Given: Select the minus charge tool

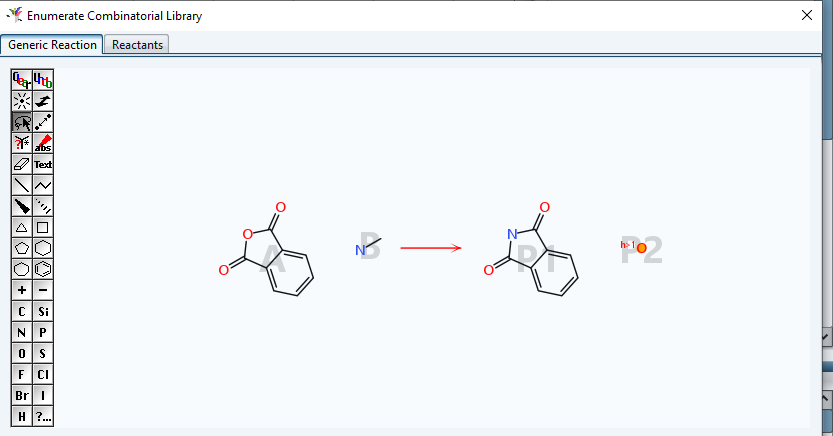Looking at the screenshot, I should (x=43, y=290).
